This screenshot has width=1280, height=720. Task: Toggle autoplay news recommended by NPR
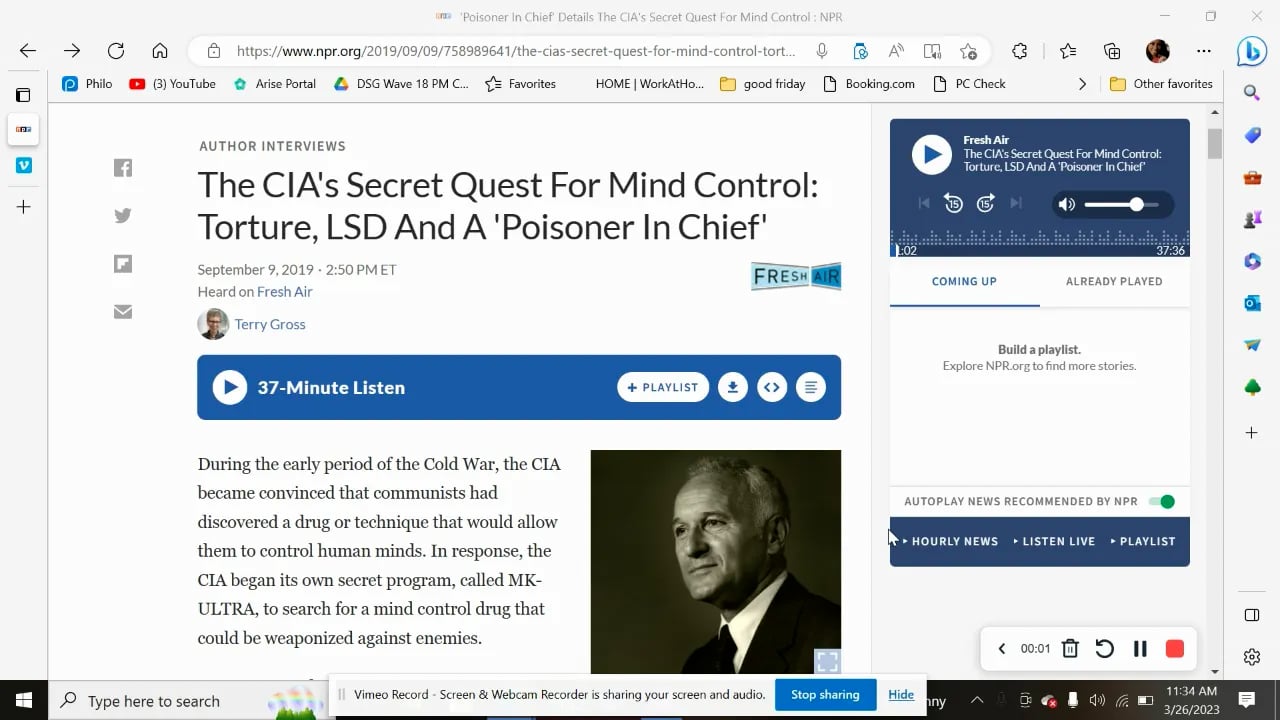point(1161,502)
